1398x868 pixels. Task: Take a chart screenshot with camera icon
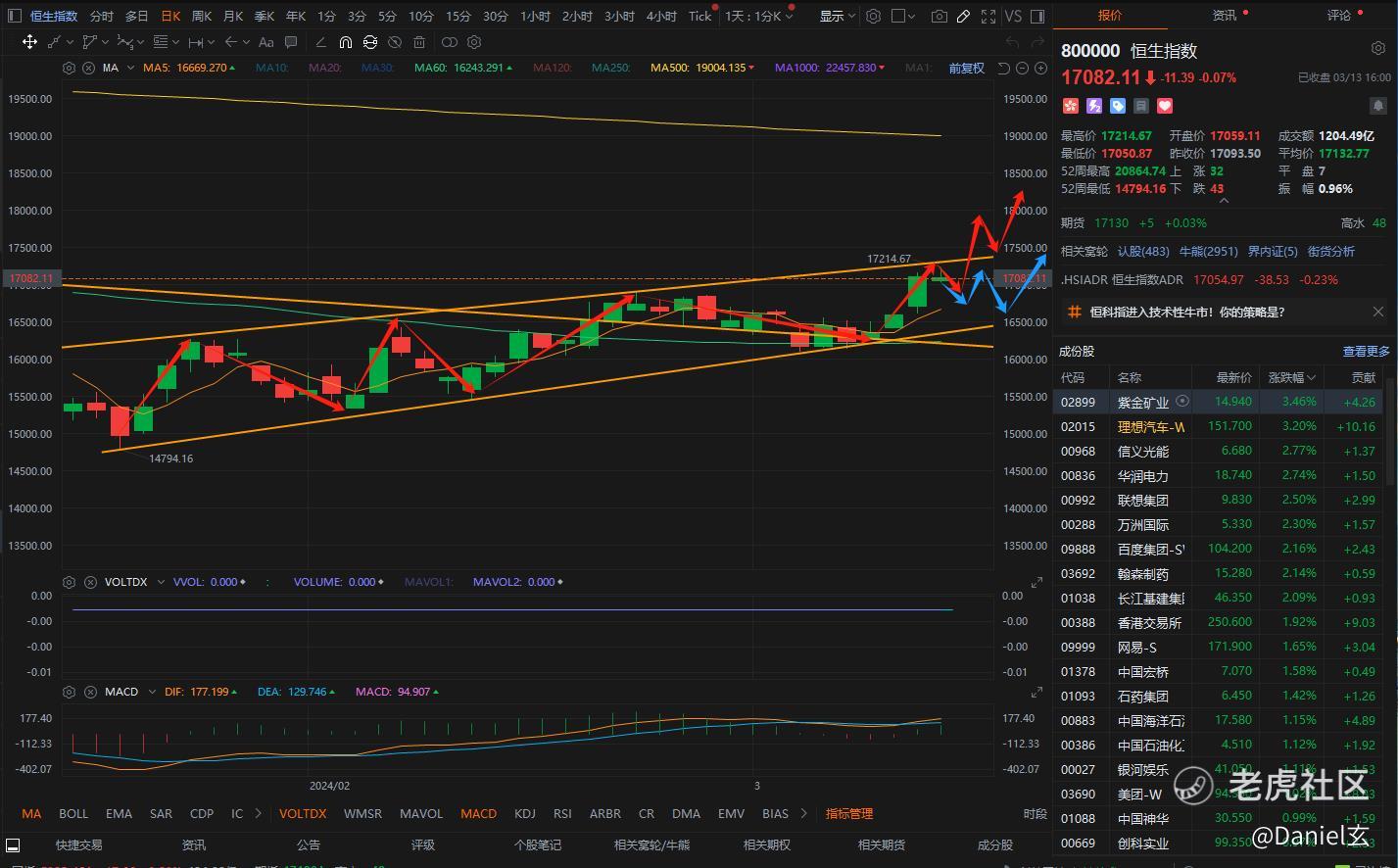click(940, 16)
